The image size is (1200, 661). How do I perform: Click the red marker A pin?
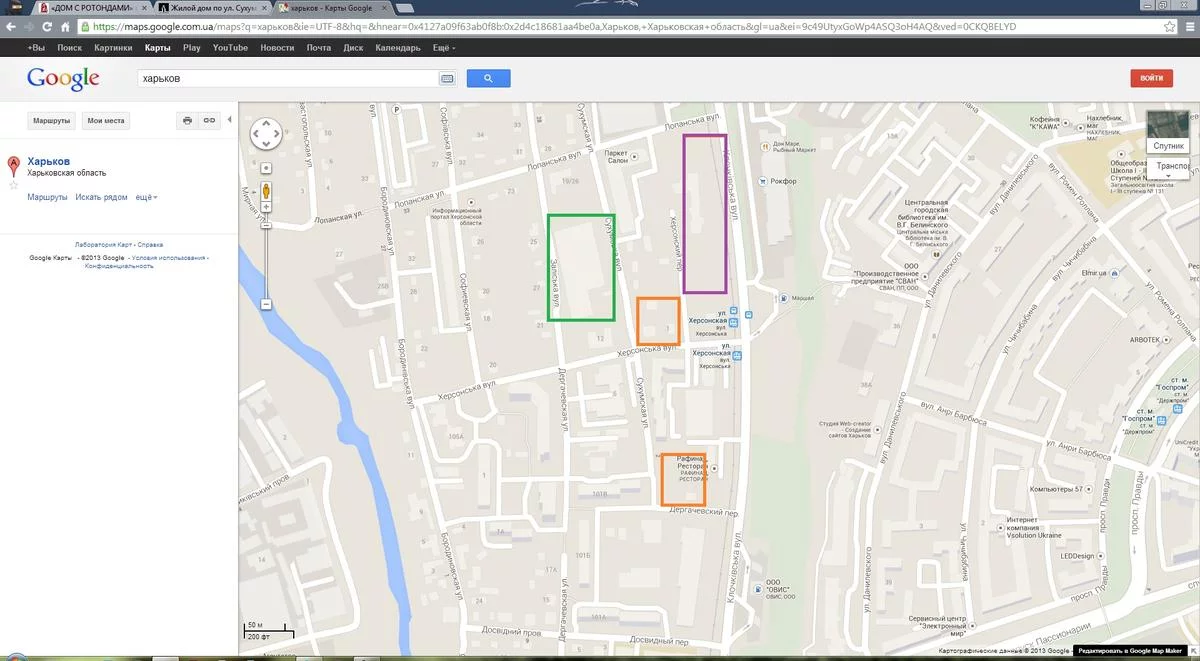(x=14, y=167)
